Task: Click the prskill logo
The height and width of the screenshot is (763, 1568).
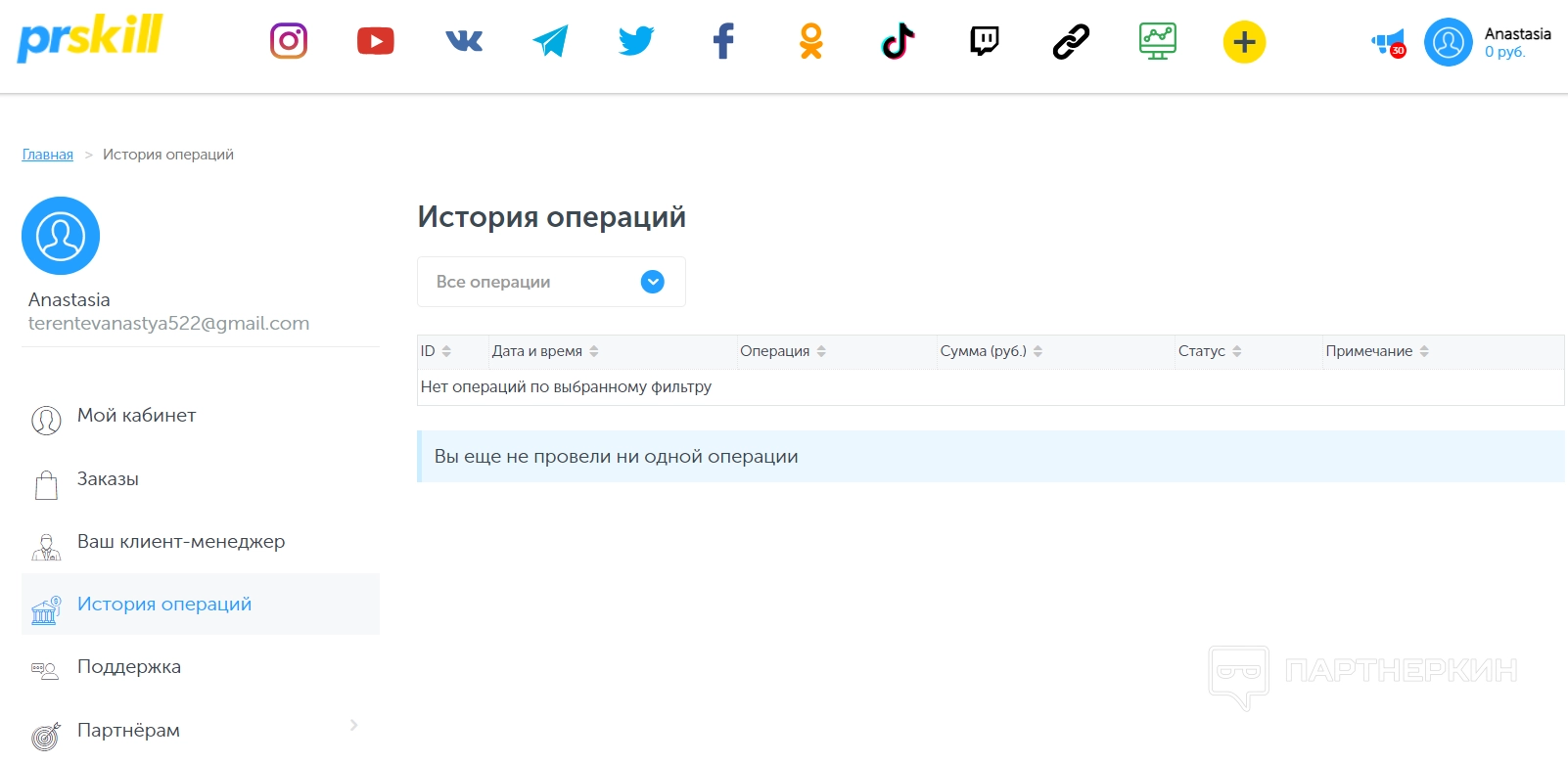Action: pyautogui.click(x=90, y=38)
